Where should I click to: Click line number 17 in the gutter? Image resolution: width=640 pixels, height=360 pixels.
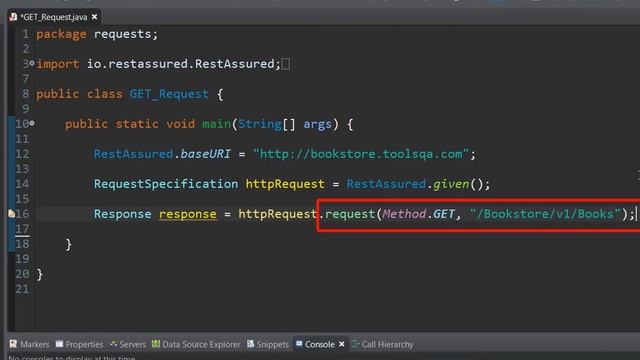coord(22,229)
